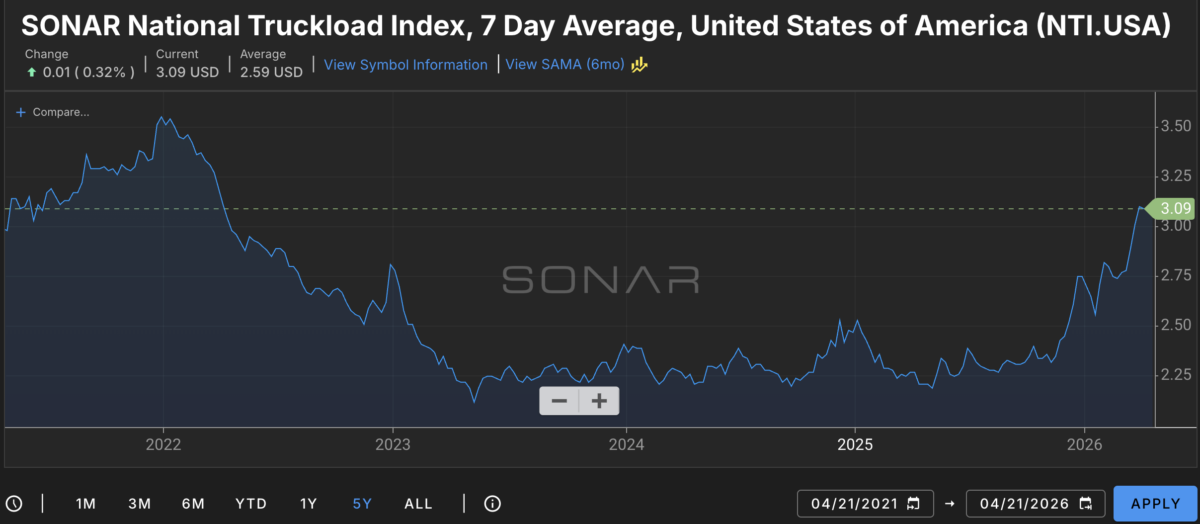
Task: Click the plus icon beside Compare
Action: pyautogui.click(x=20, y=112)
